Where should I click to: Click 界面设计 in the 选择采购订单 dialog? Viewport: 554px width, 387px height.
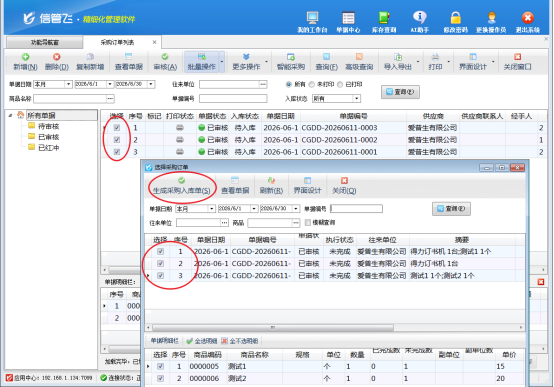click(x=307, y=186)
